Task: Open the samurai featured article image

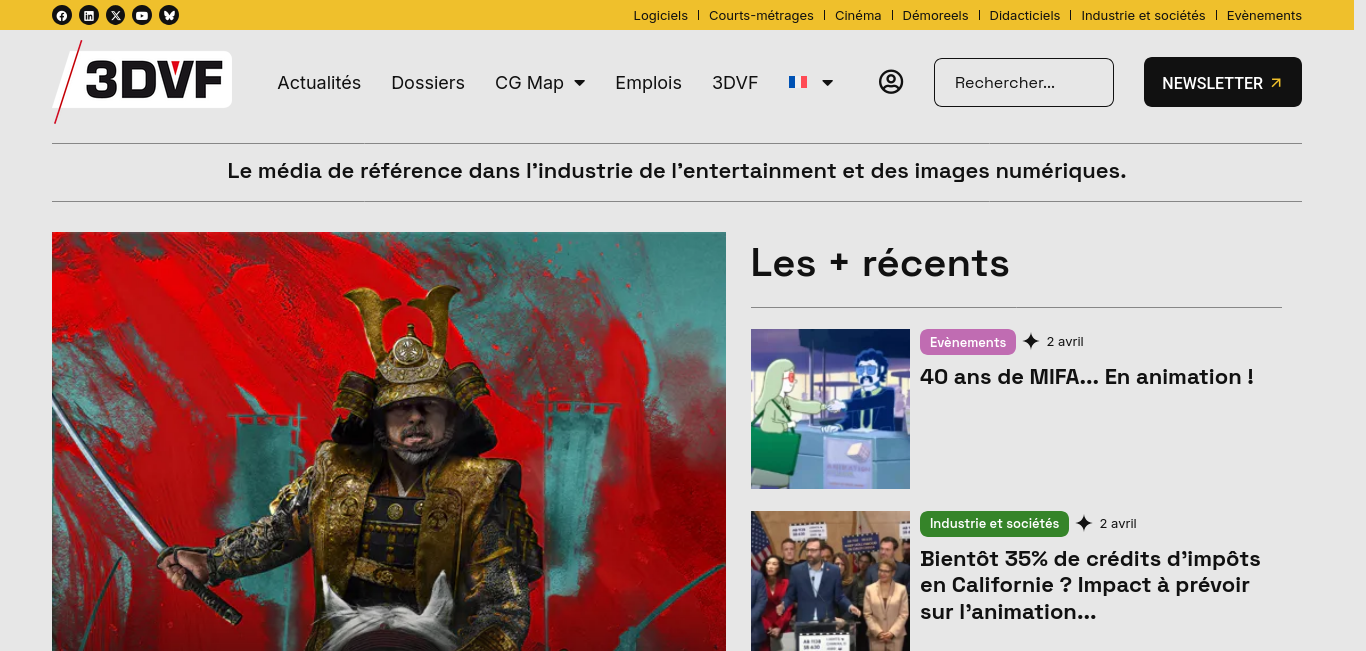Action: tap(389, 441)
